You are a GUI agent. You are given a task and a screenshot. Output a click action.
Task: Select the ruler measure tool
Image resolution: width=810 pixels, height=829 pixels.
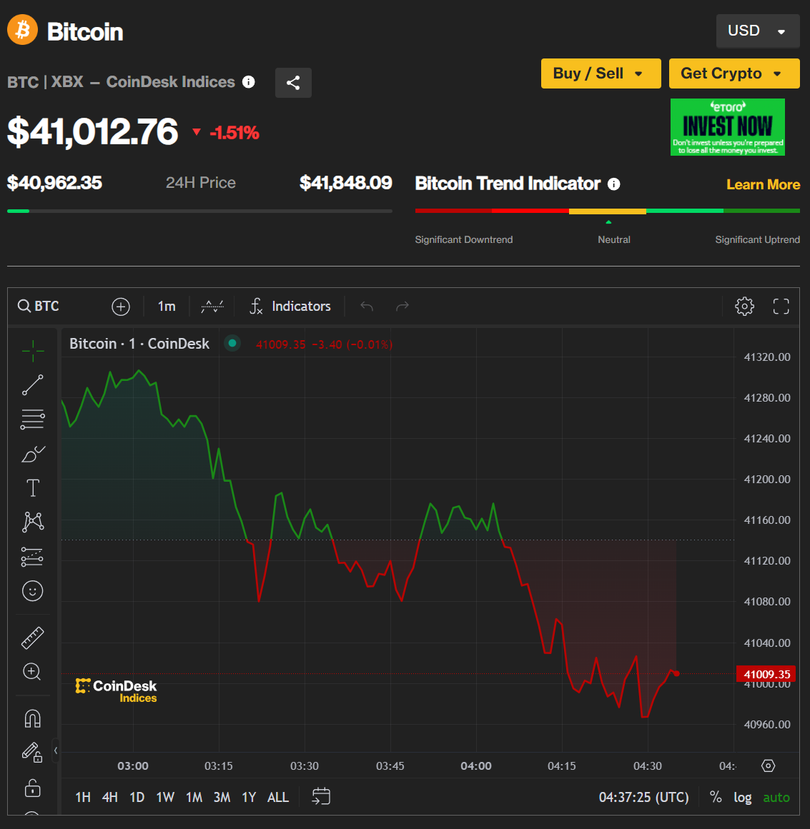[x=32, y=638]
